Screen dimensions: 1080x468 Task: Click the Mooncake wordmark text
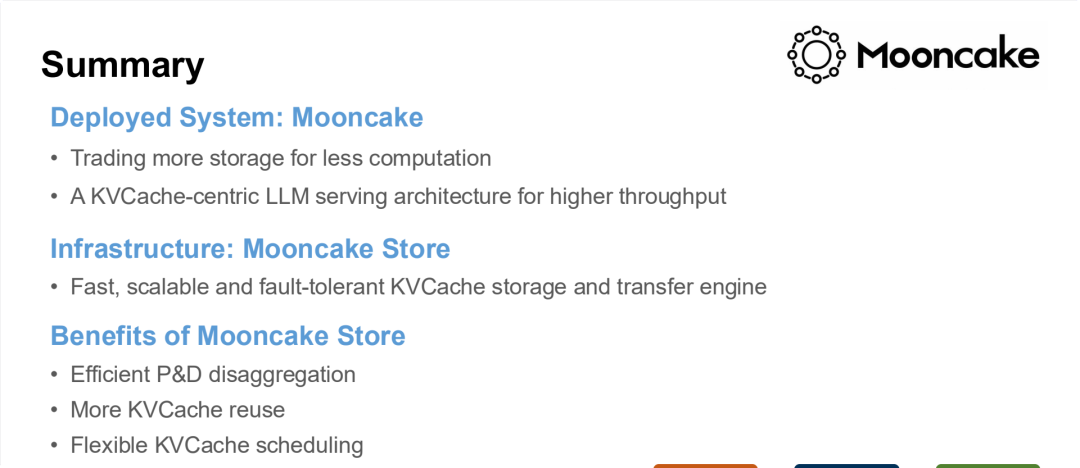tap(947, 55)
